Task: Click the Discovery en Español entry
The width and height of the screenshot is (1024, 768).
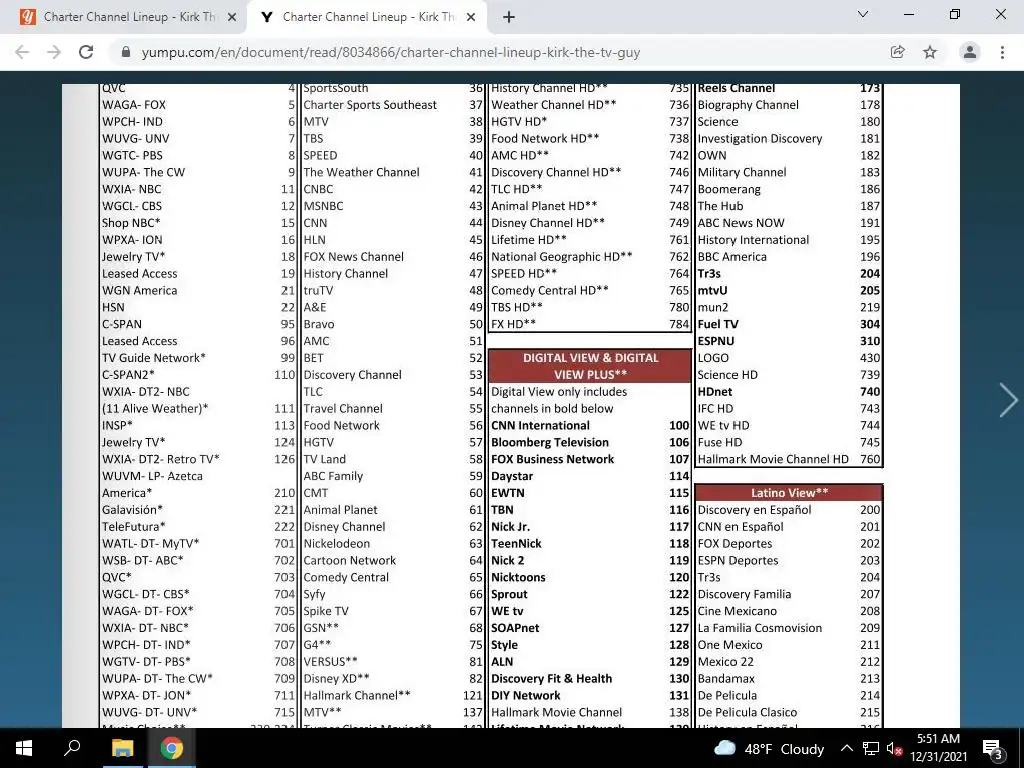Action: pos(754,509)
